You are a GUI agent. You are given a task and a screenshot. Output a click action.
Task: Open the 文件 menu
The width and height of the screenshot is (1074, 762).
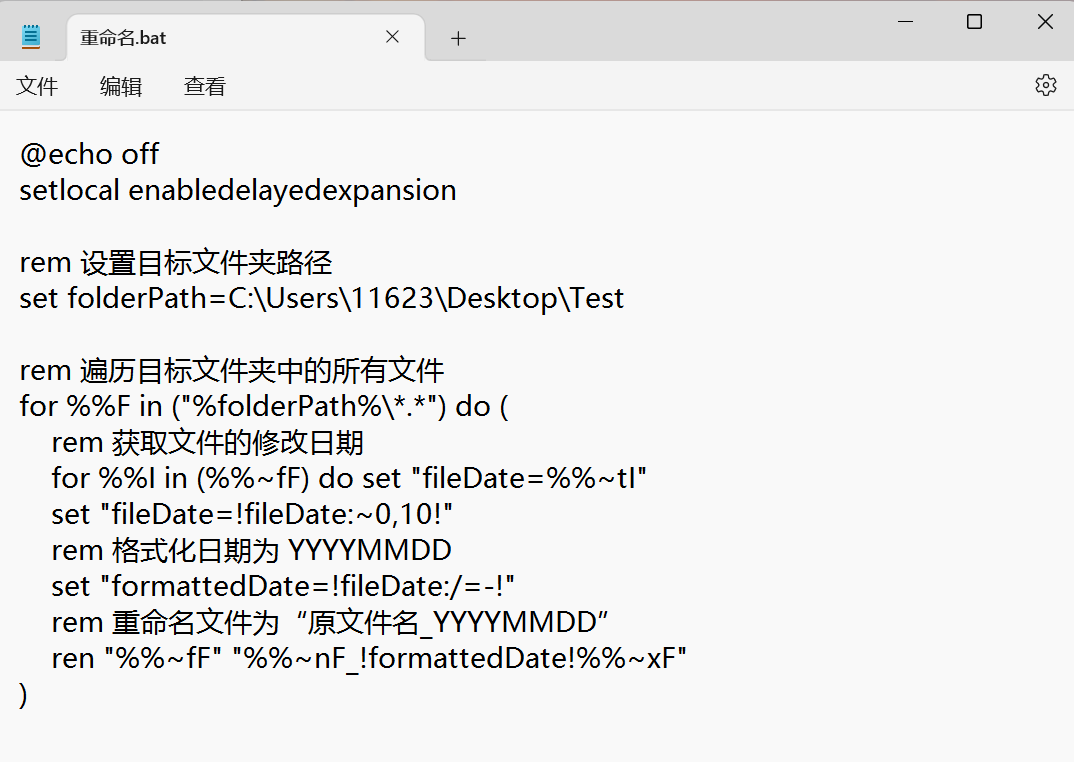click(x=37, y=87)
